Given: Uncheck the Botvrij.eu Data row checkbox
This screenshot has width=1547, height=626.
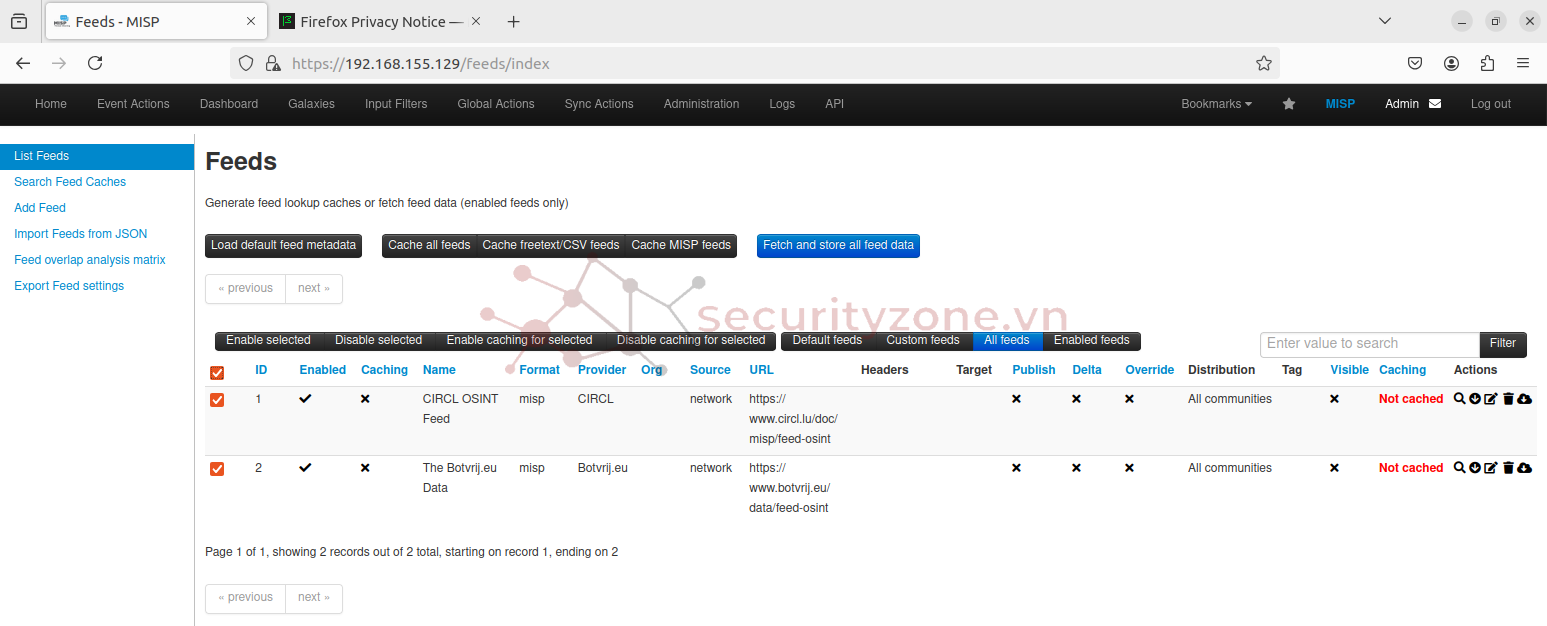Looking at the screenshot, I should pos(217,469).
